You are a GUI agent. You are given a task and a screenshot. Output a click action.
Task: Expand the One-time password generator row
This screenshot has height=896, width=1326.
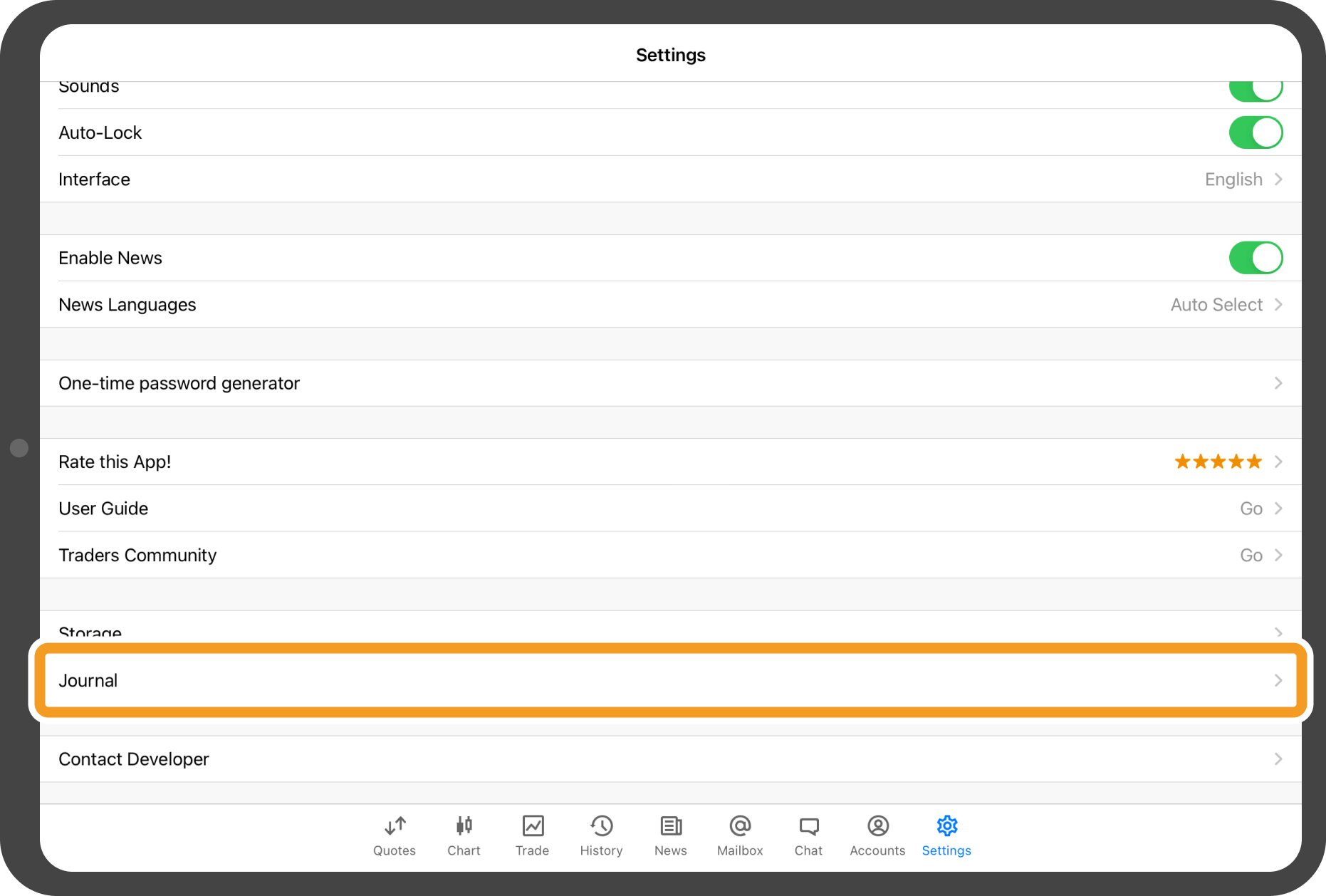[669, 383]
